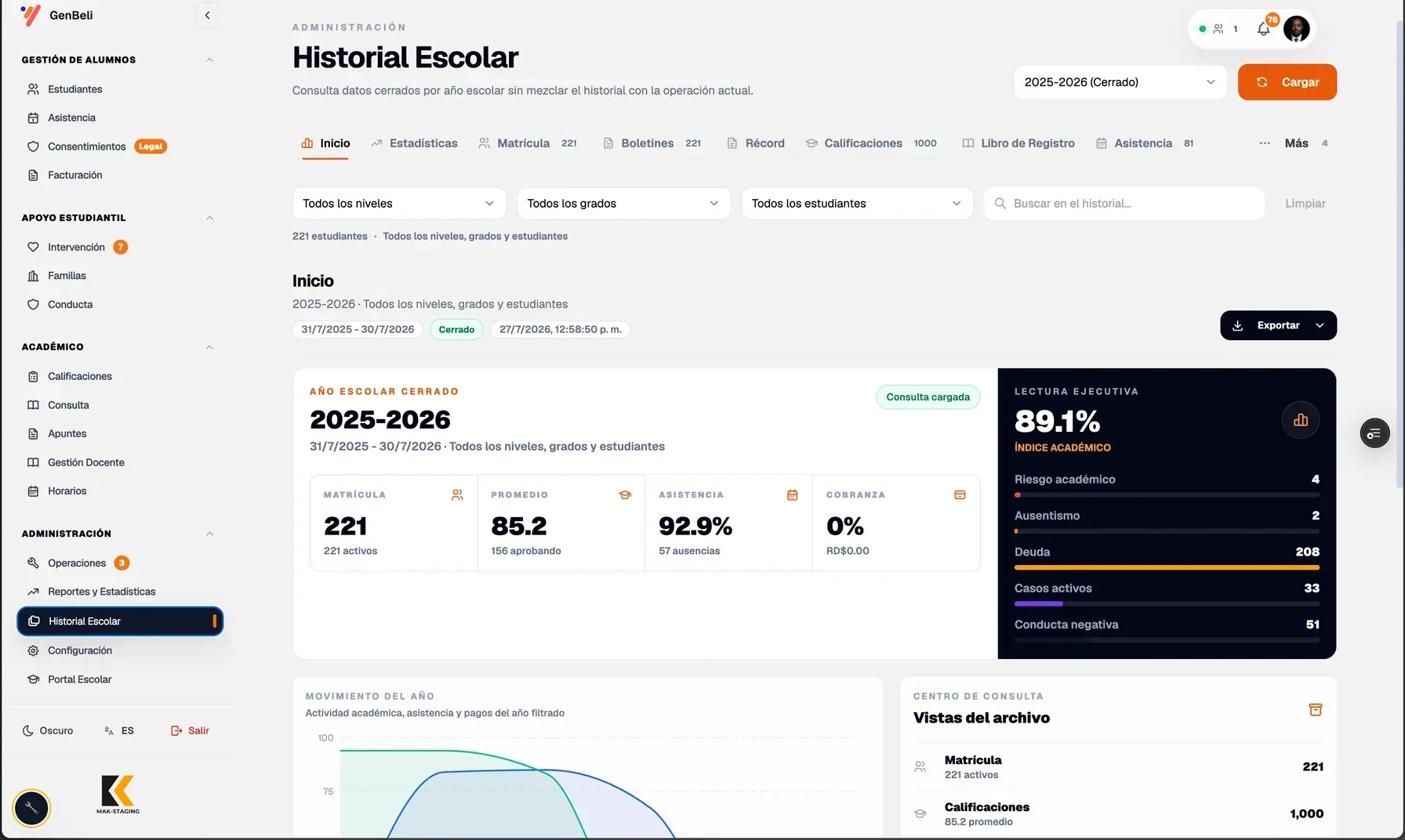
Task: Click the GenBeli logo icon
Action: 31,16
